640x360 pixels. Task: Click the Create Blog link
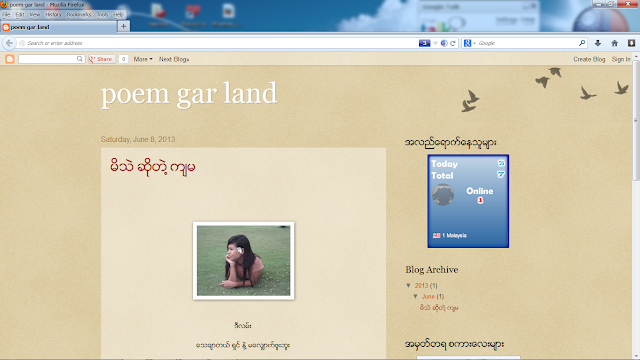[x=589, y=59]
